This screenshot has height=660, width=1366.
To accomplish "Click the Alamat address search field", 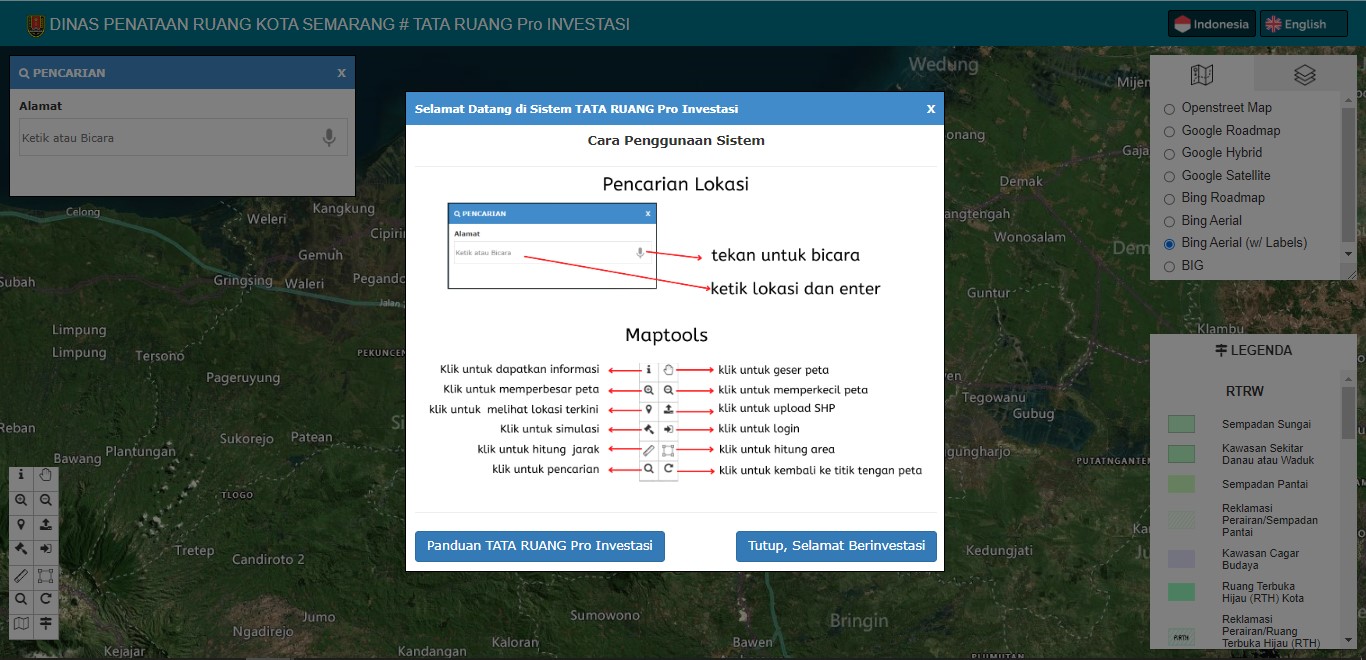I will pos(168,138).
